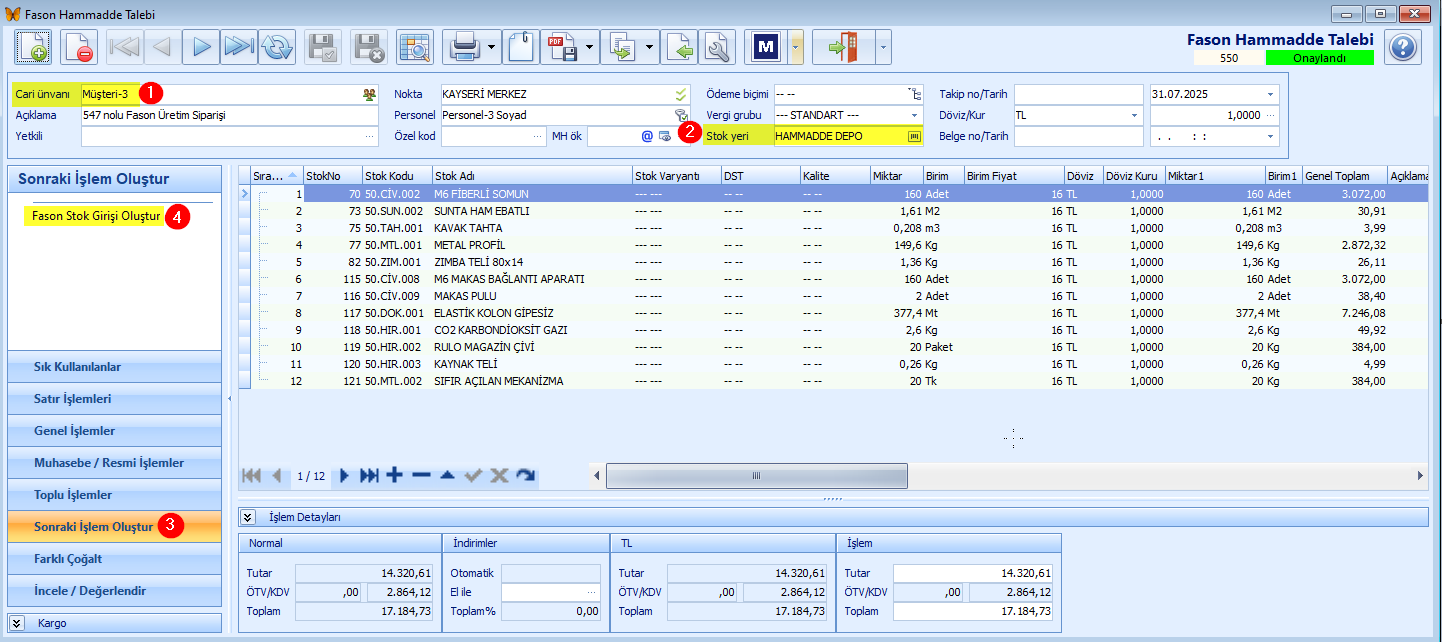Click the cancel-save diskette icon with X
Viewport: 1442px width, 642px height.
(369, 46)
